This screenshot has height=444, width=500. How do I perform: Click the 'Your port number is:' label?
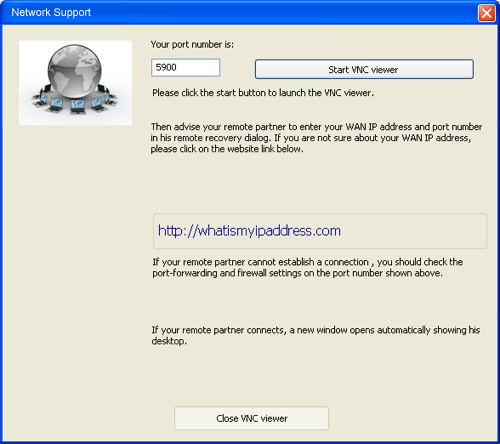coord(192,44)
